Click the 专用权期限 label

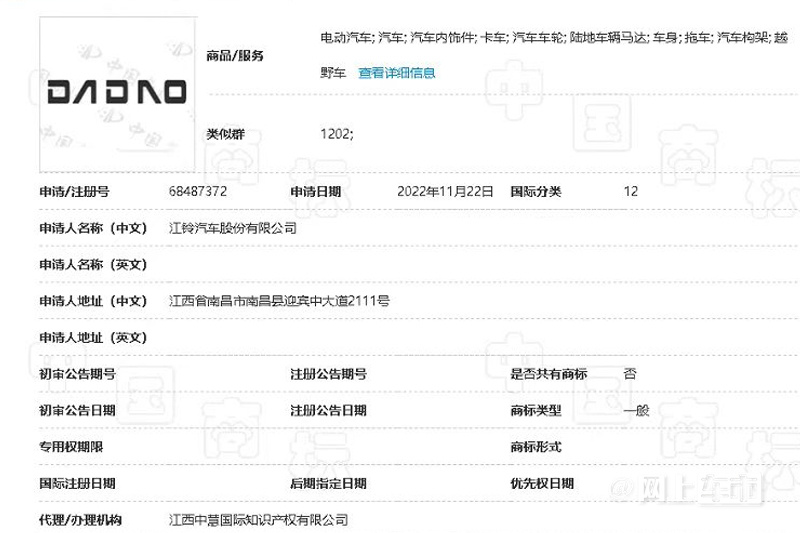(71, 447)
